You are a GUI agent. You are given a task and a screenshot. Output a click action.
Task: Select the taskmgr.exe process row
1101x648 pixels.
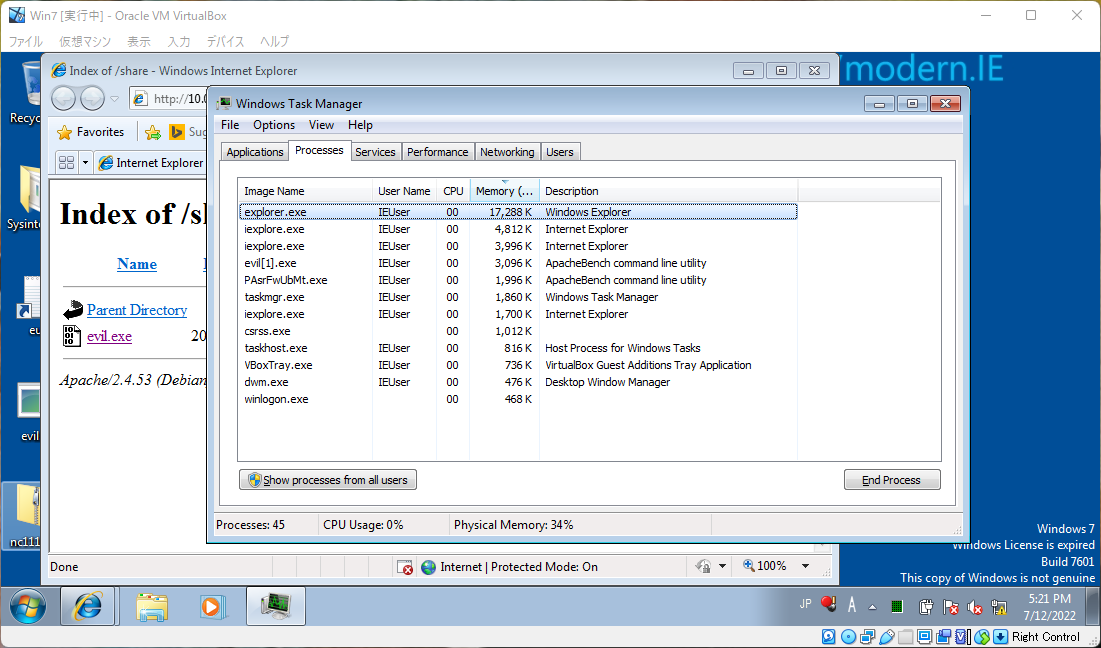[x=518, y=297]
